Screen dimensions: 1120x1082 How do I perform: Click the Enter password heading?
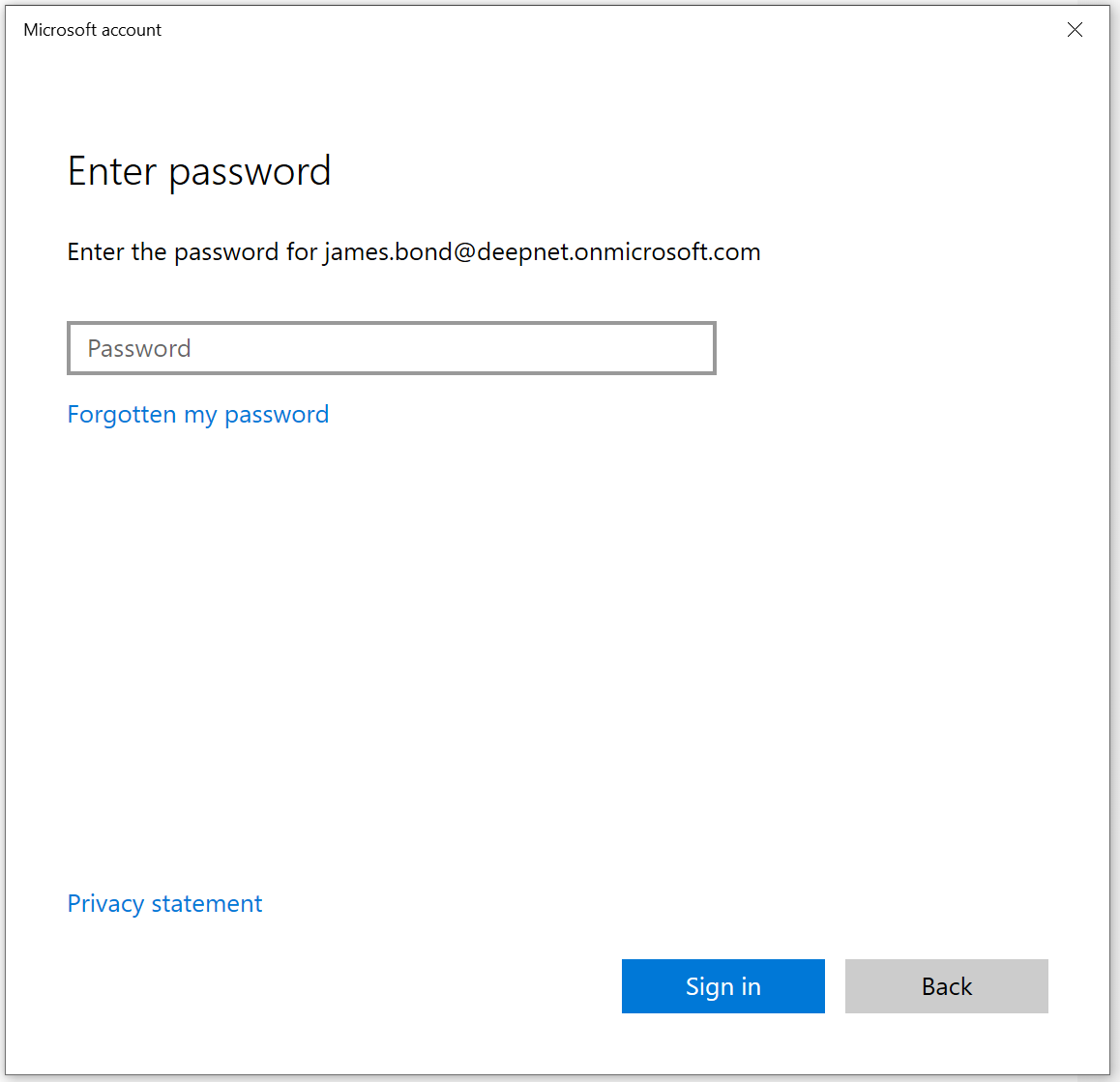point(199,172)
